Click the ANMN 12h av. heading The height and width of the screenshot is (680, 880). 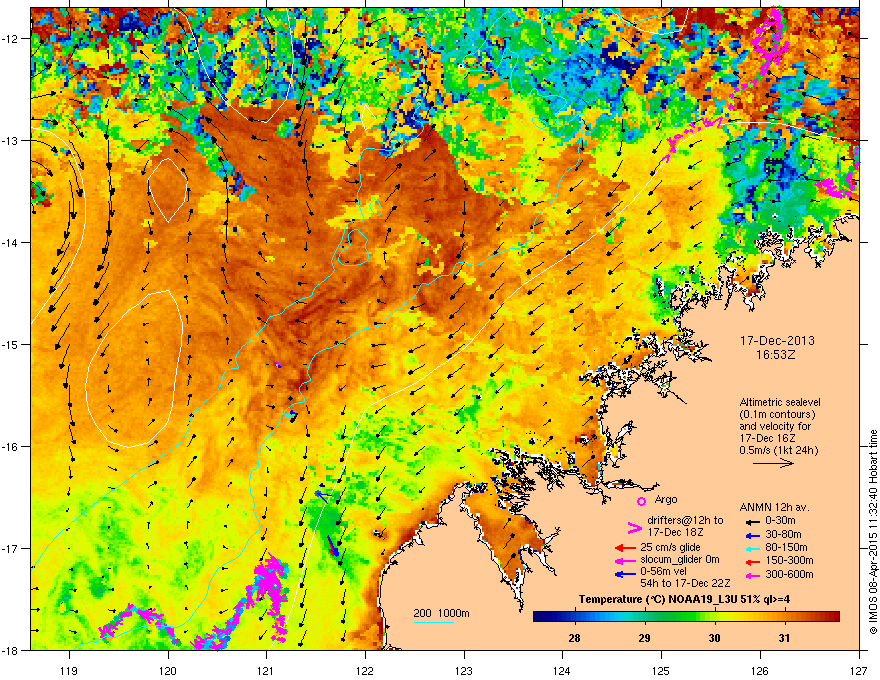point(774,508)
